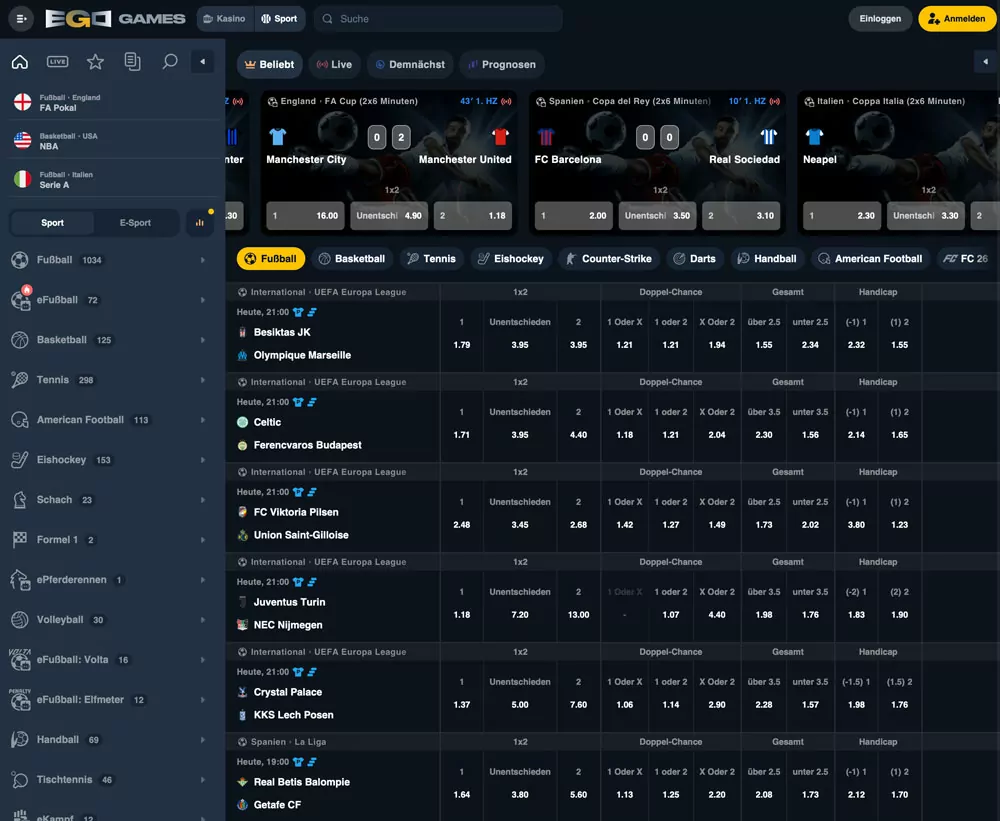The width and height of the screenshot is (1000, 821).
Task: Select odds 13.00 for NEC Nijmegen win
Action: pyautogui.click(x=578, y=615)
